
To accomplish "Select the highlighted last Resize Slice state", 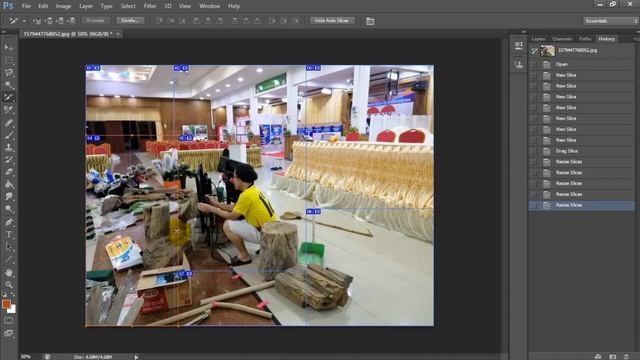I will 581,205.
